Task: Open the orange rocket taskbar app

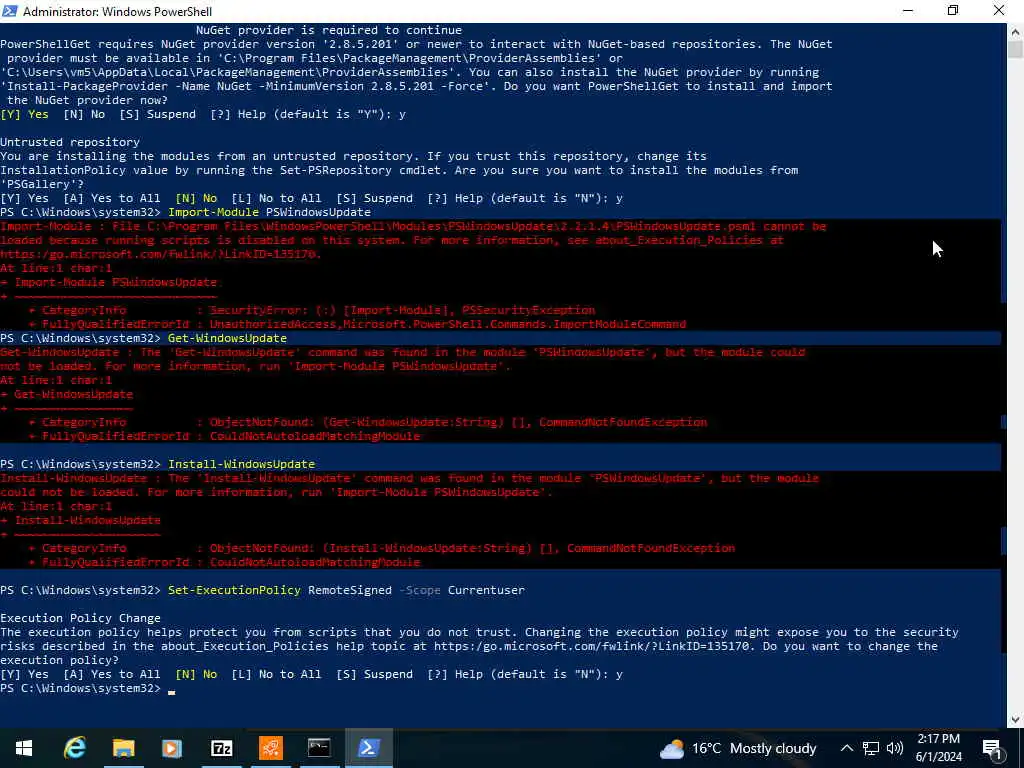Action: (x=270, y=748)
